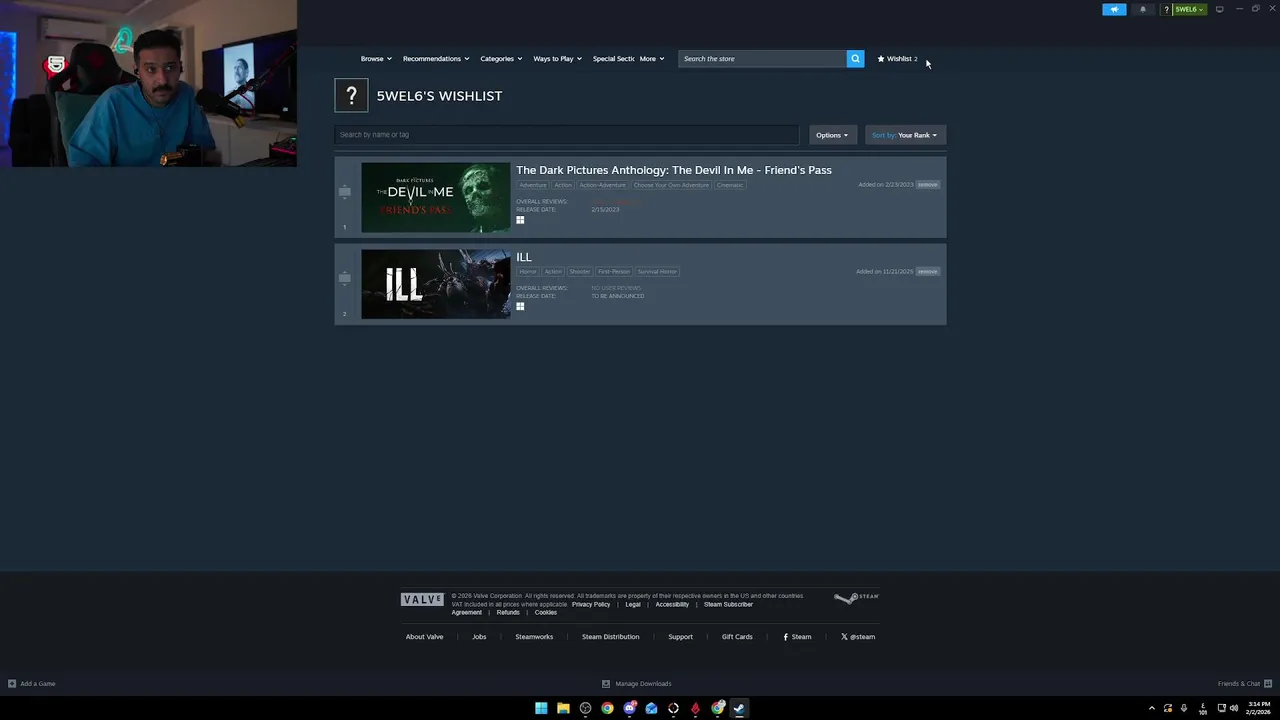1280x720 pixels.
Task: Open the Windows Start menu
Action: click(541, 708)
